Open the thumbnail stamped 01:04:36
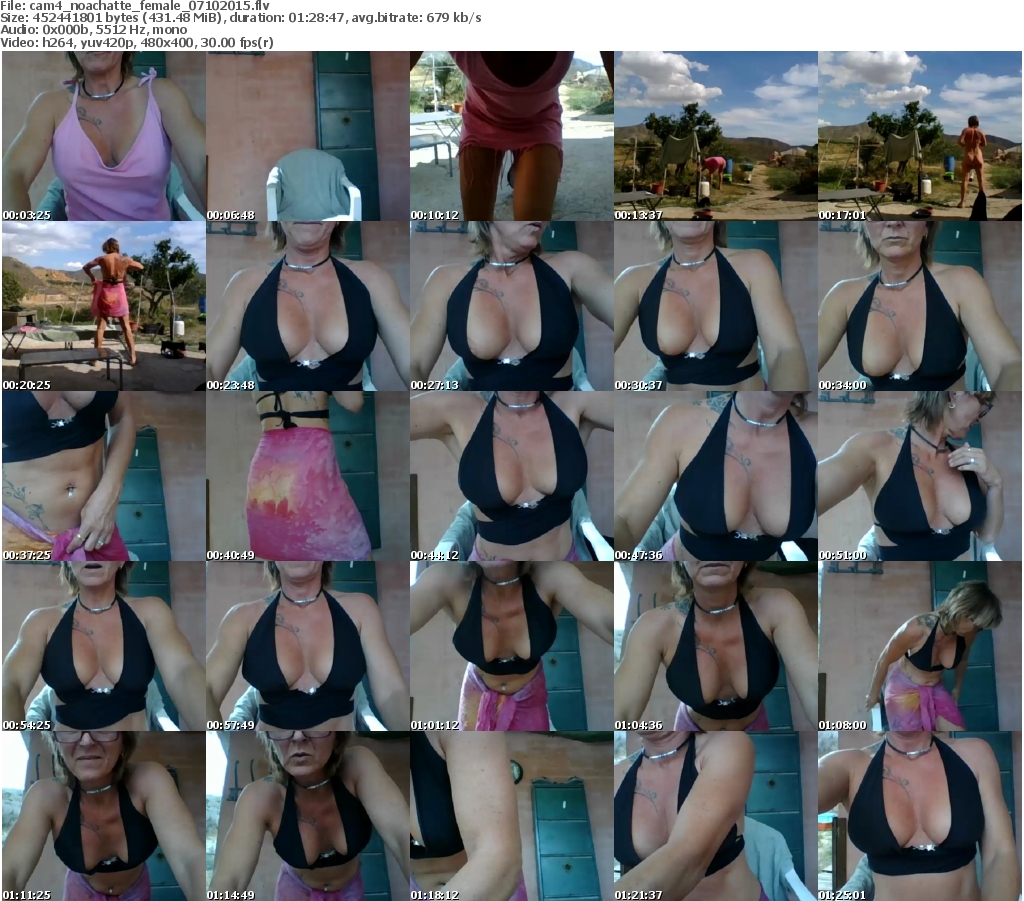The image size is (1024, 901). (x=715, y=646)
